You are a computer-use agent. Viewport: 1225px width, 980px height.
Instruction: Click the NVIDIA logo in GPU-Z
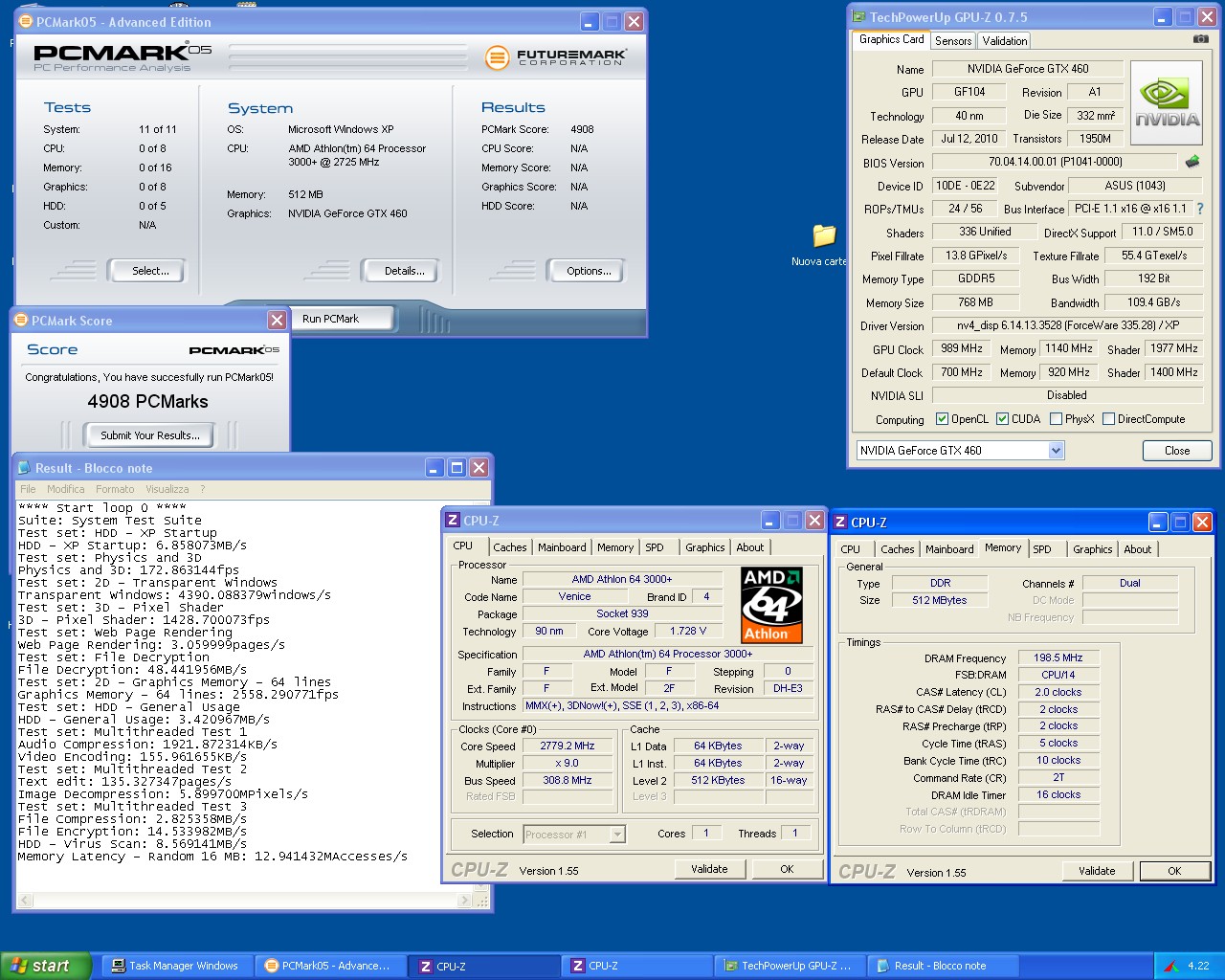point(1167,103)
